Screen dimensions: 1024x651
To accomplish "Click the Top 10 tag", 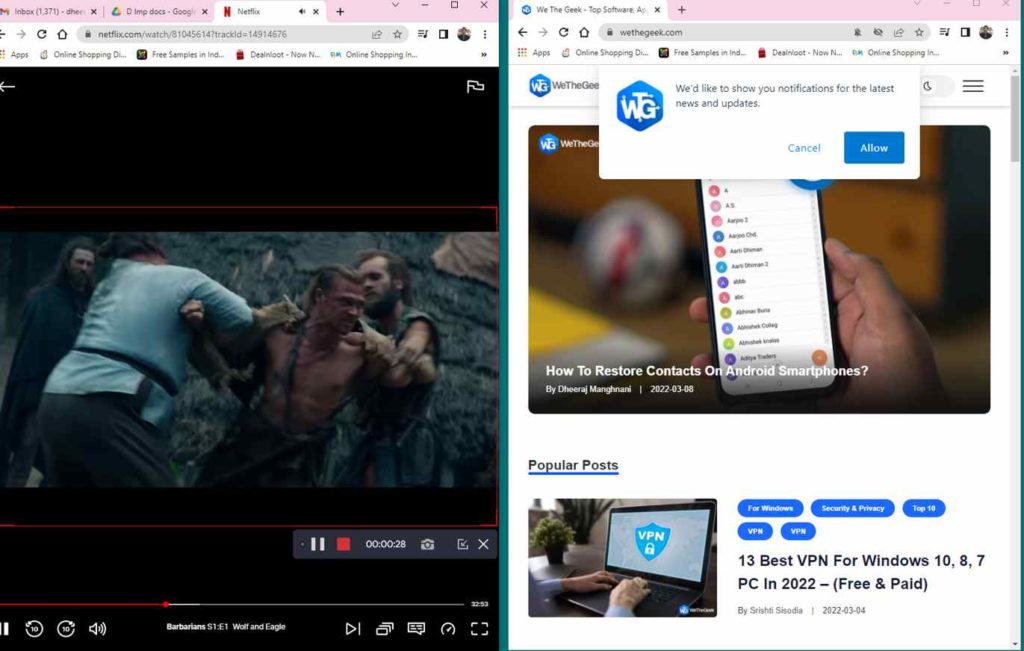I will pyautogui.click(x=923, y=508).
